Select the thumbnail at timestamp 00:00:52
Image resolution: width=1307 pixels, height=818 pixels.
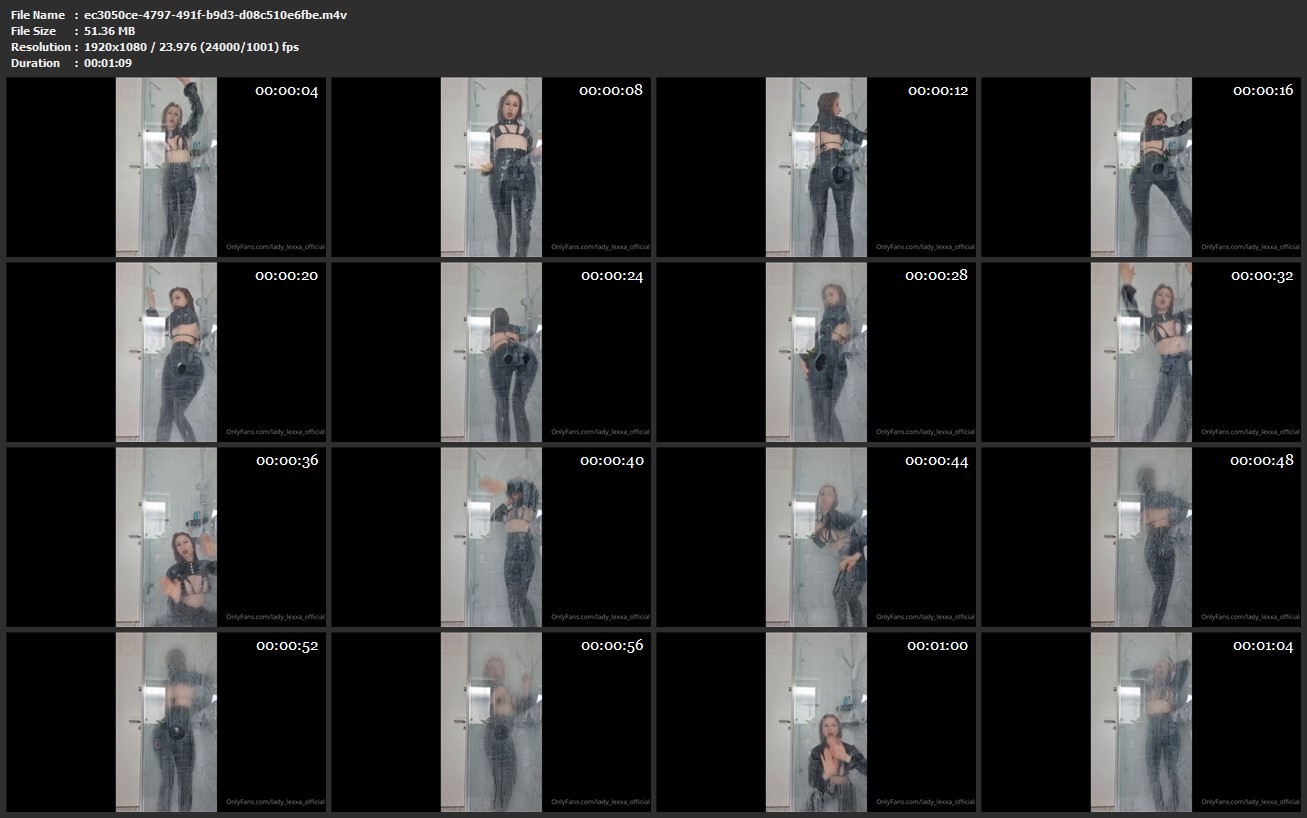[166, 722]
